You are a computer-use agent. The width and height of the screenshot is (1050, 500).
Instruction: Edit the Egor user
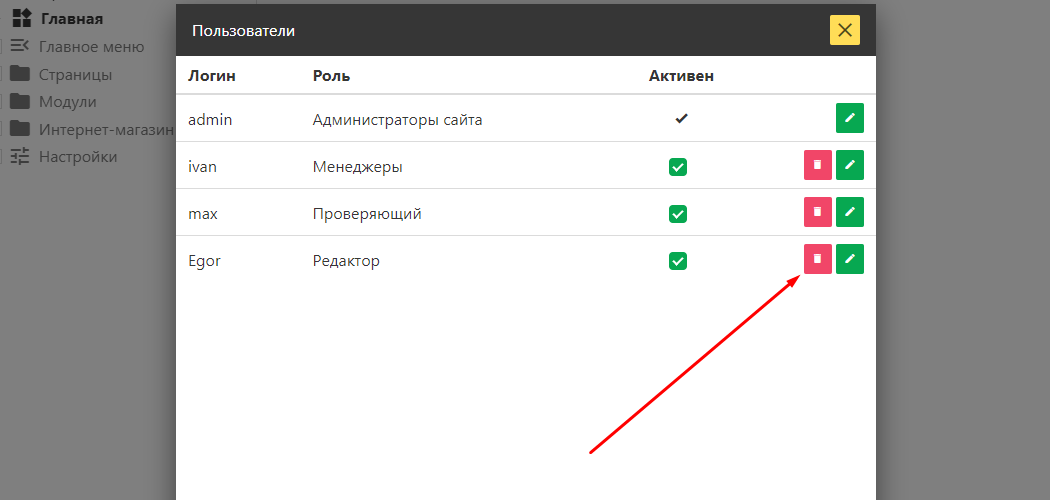point(850,259)
